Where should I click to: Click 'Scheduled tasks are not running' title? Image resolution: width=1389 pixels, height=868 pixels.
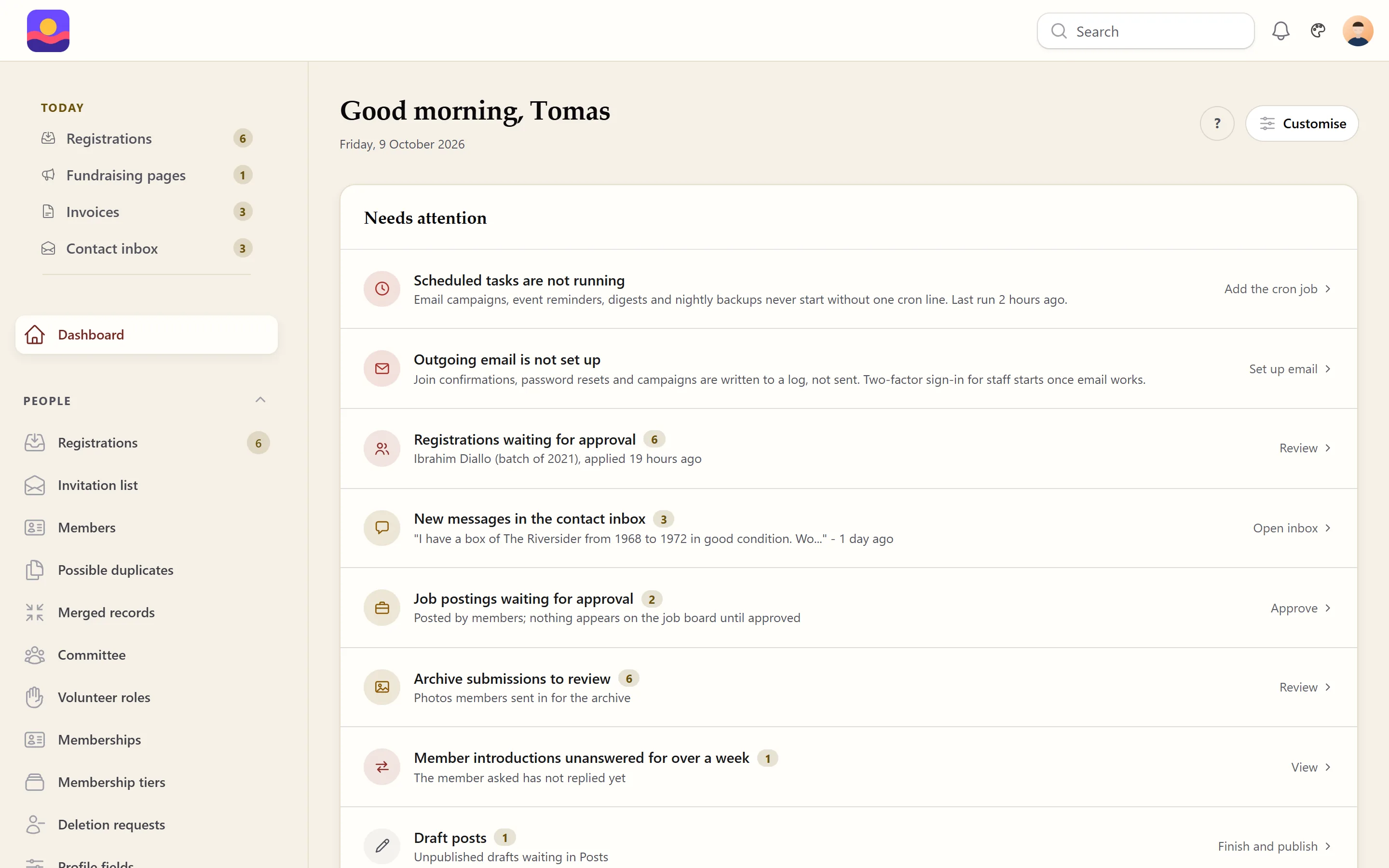519,280
